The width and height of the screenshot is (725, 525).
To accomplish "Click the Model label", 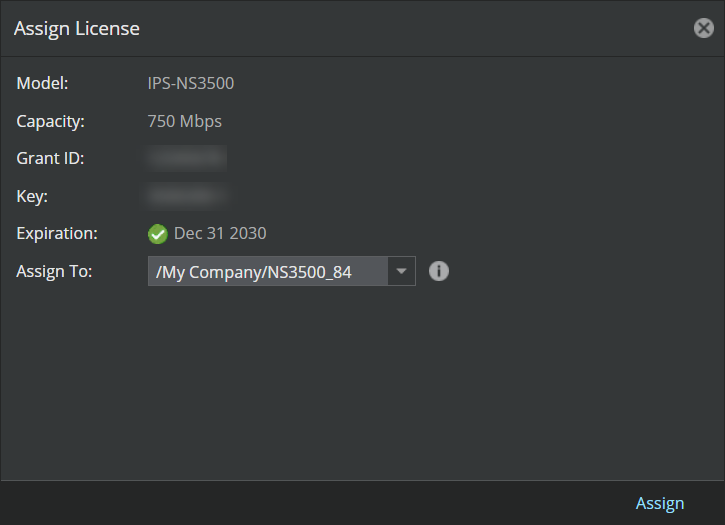I will [x=43, y=83].
